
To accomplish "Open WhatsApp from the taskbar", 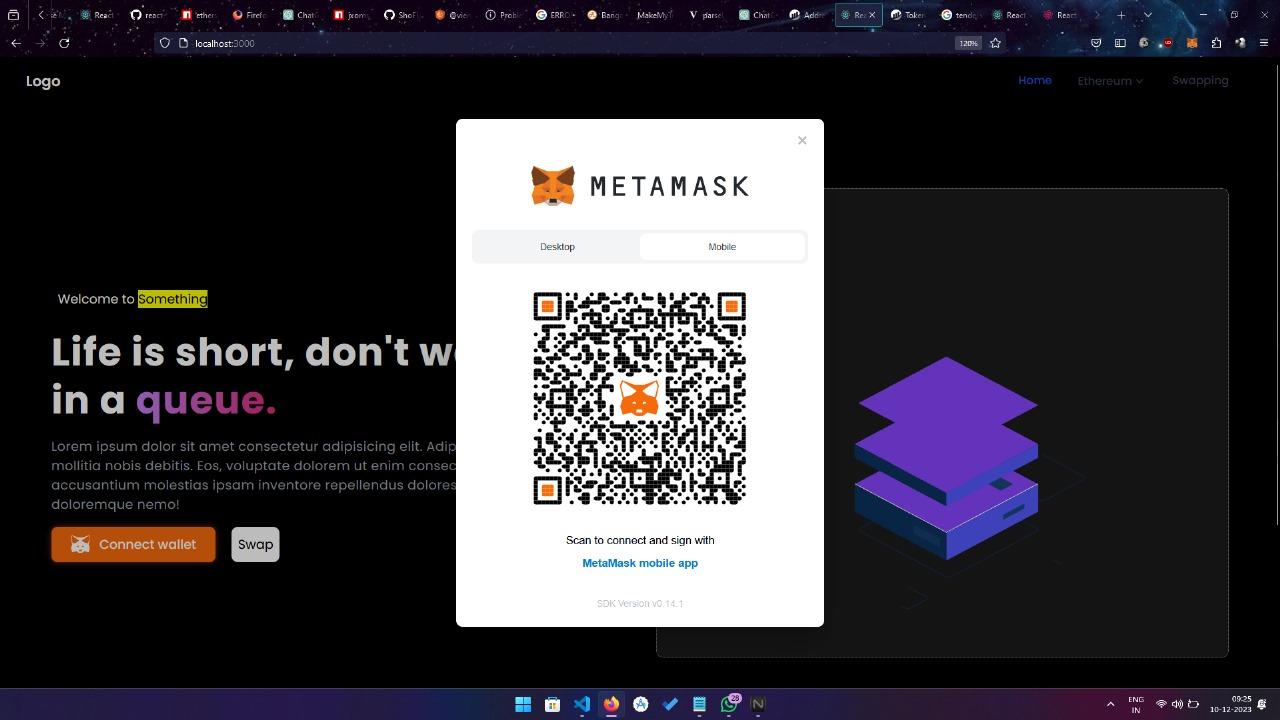I will pos(729,704).
